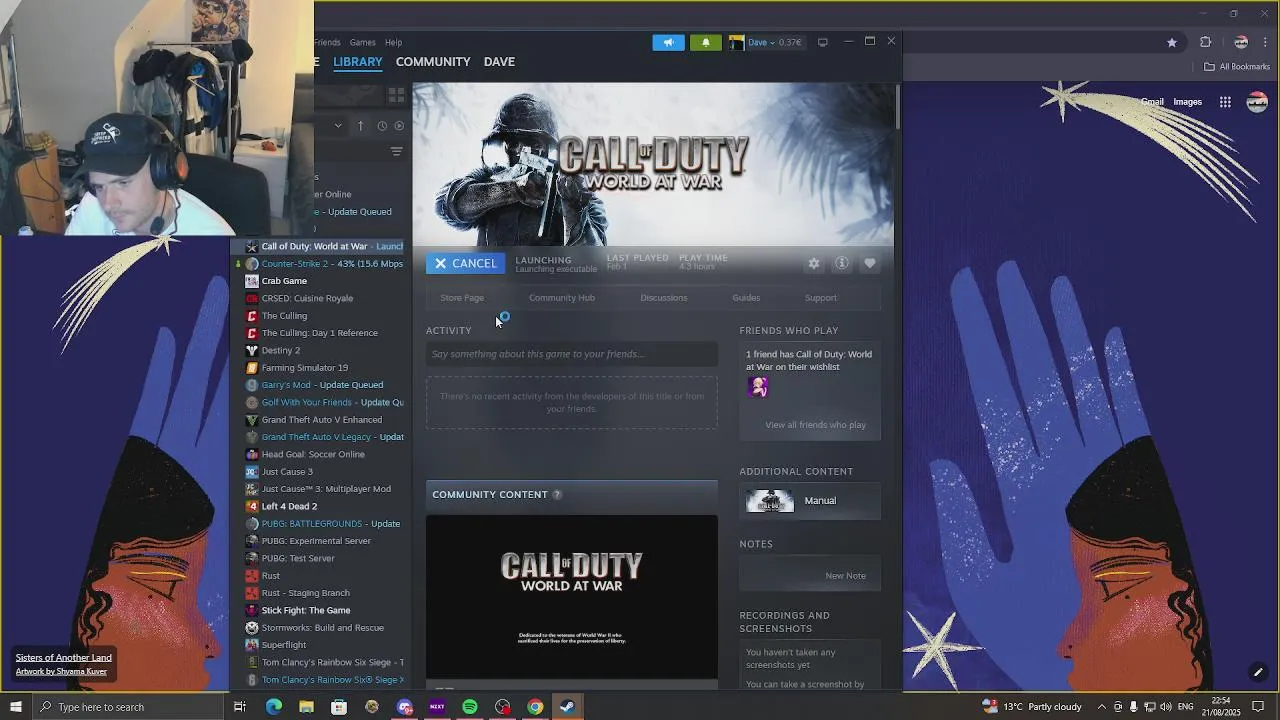
Task: Open Microsoft Store from taskbar
Action: tap(339, 707)
